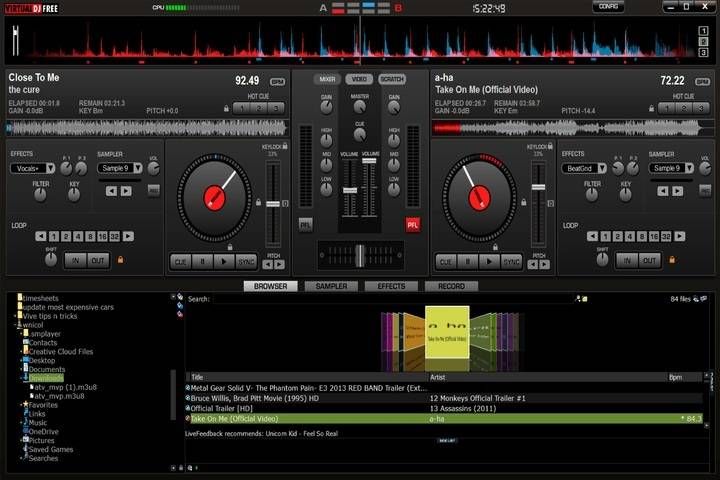Viewport: 720px width, 480px height.
Task: Click right deck pitch slider handle
Action: pyautogui.click(x=538, y=187)
